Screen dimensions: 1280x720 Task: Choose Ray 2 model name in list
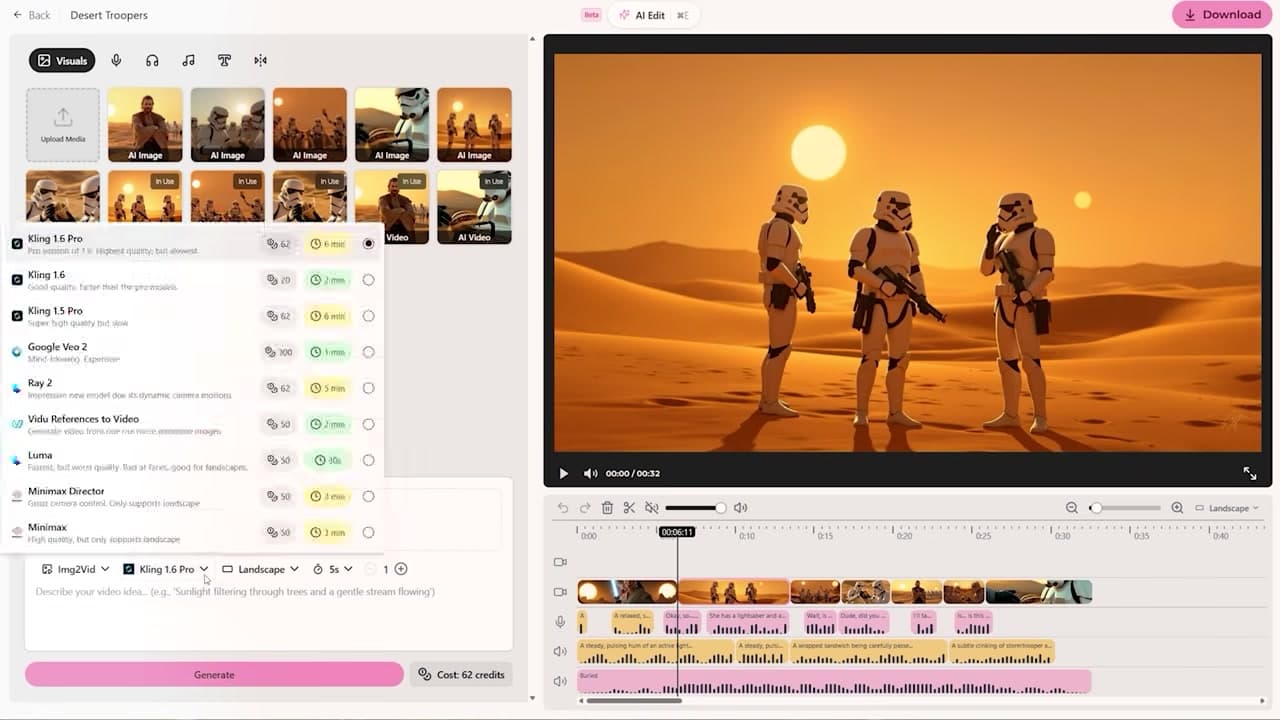click(40, 383)
